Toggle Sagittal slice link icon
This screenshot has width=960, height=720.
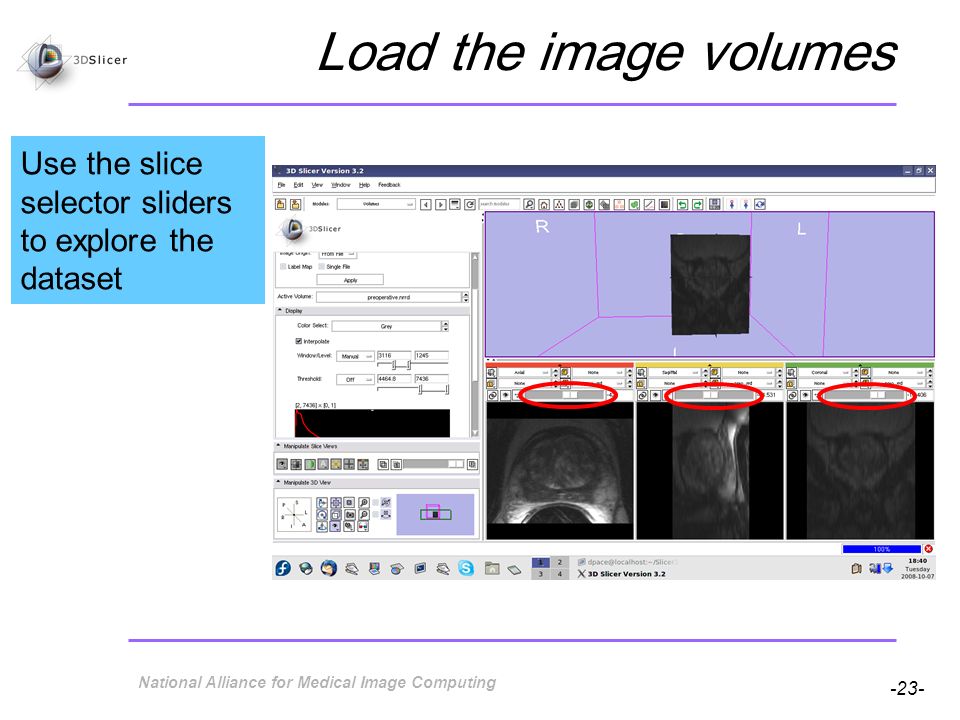click(643, 396)
